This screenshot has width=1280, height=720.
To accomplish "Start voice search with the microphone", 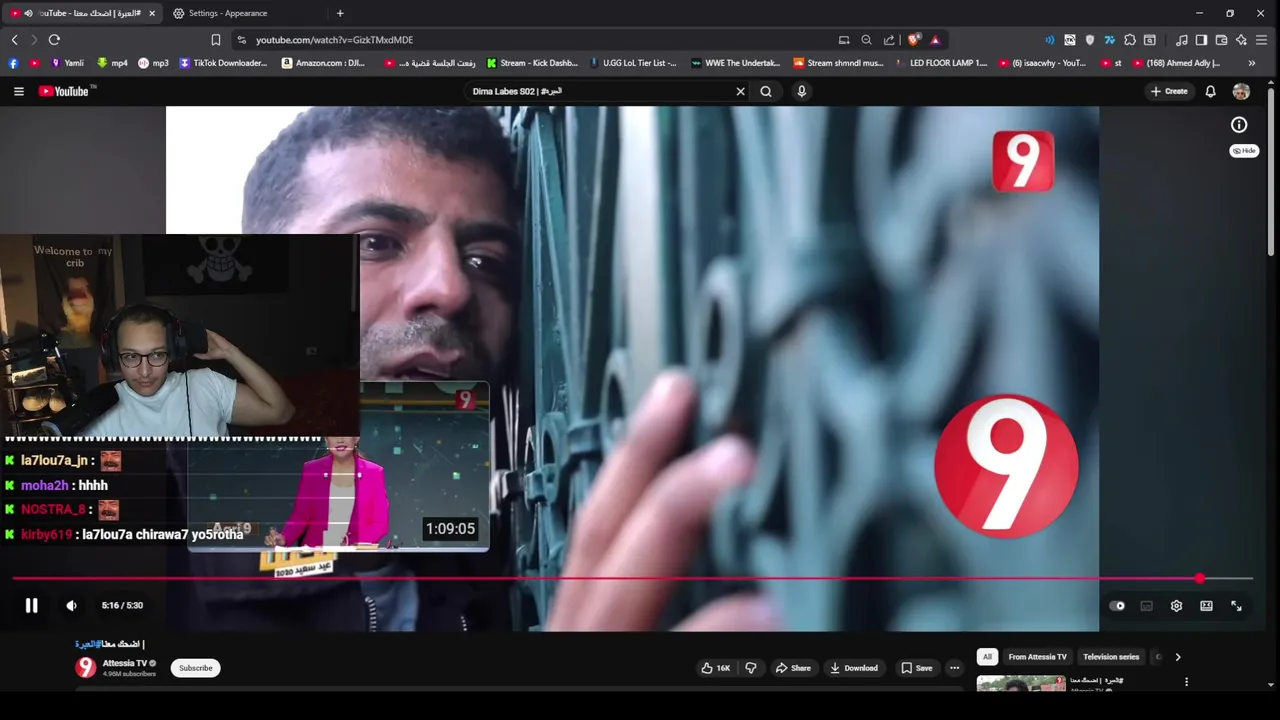I will [801, 91].
